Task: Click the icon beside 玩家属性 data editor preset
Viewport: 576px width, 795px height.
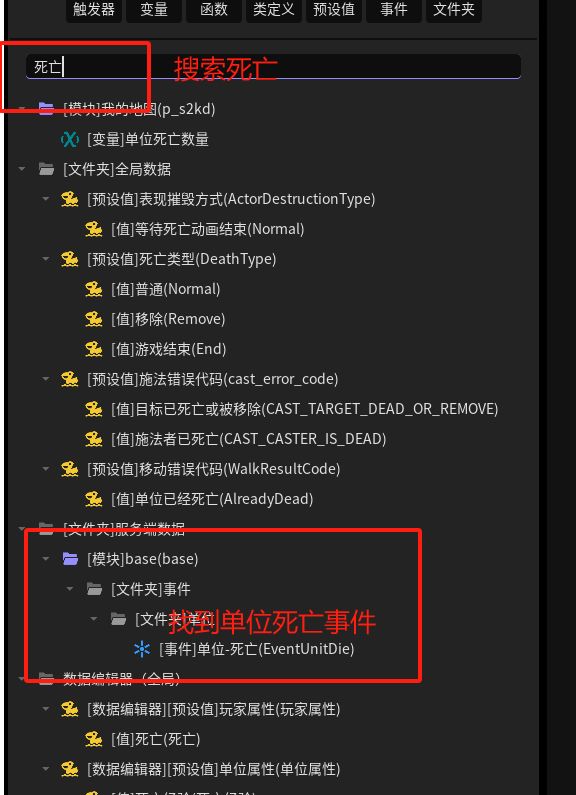Action: click(x=70, y=709)
